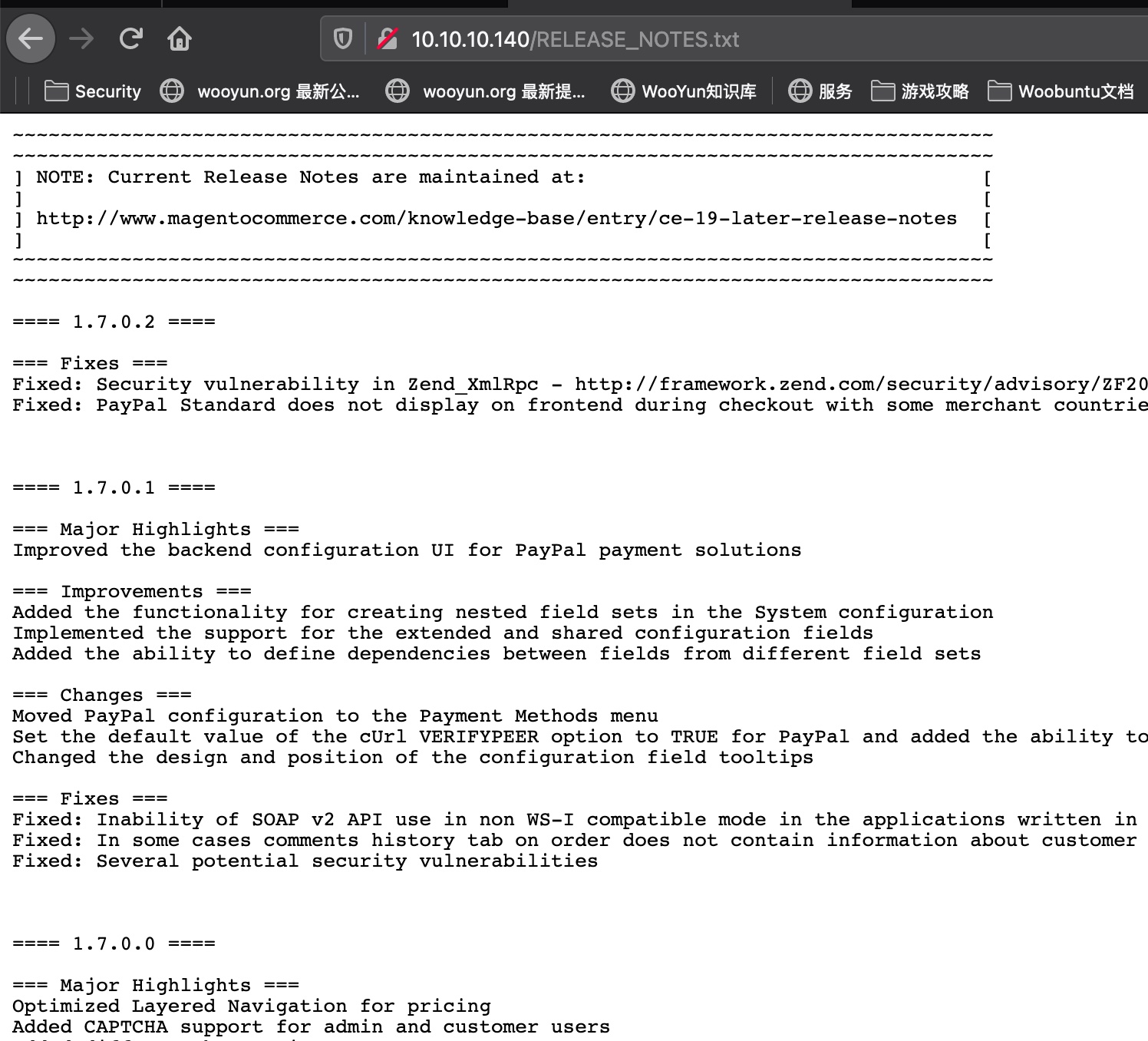This screenshot has width=1148, height=1041.
Task: Click 'Added the ability to define dependencies' line
Action: [496, 654]
